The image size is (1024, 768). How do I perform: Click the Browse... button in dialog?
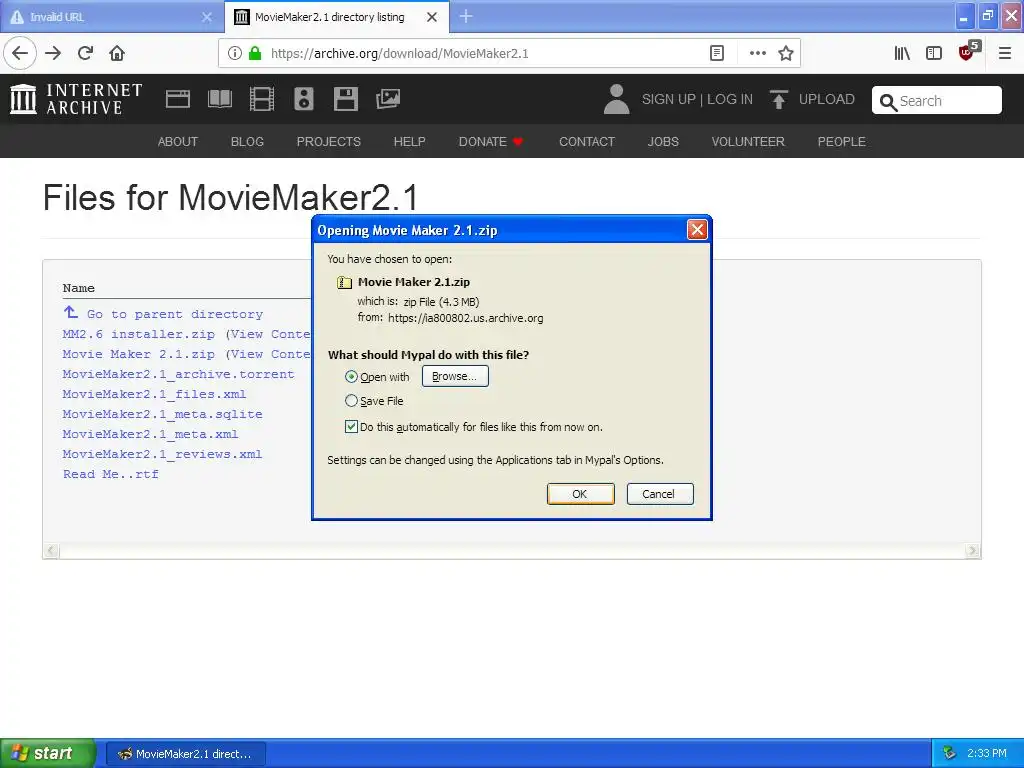tap(455, 376)
